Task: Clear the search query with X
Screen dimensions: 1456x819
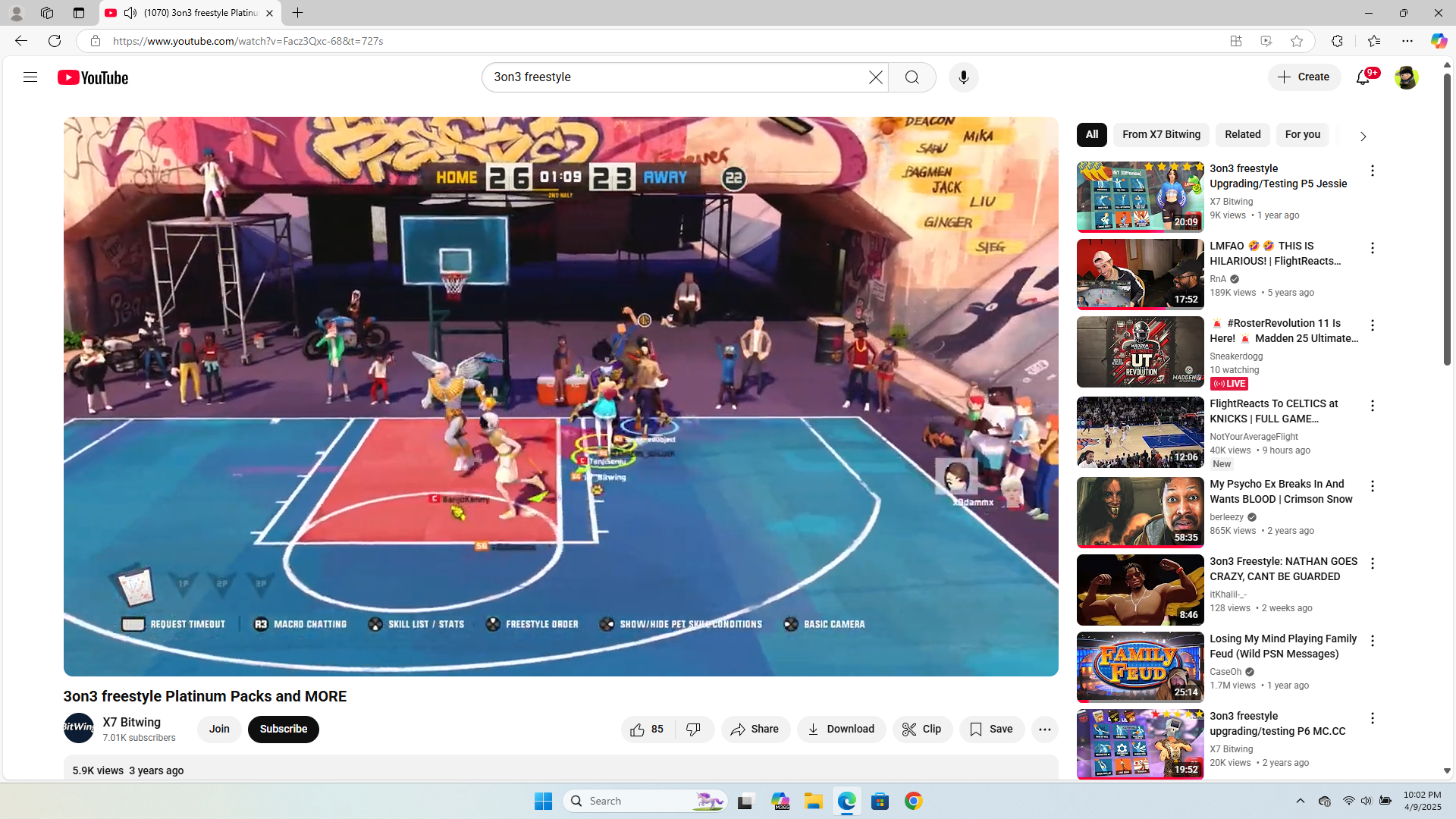Action: 875,77
